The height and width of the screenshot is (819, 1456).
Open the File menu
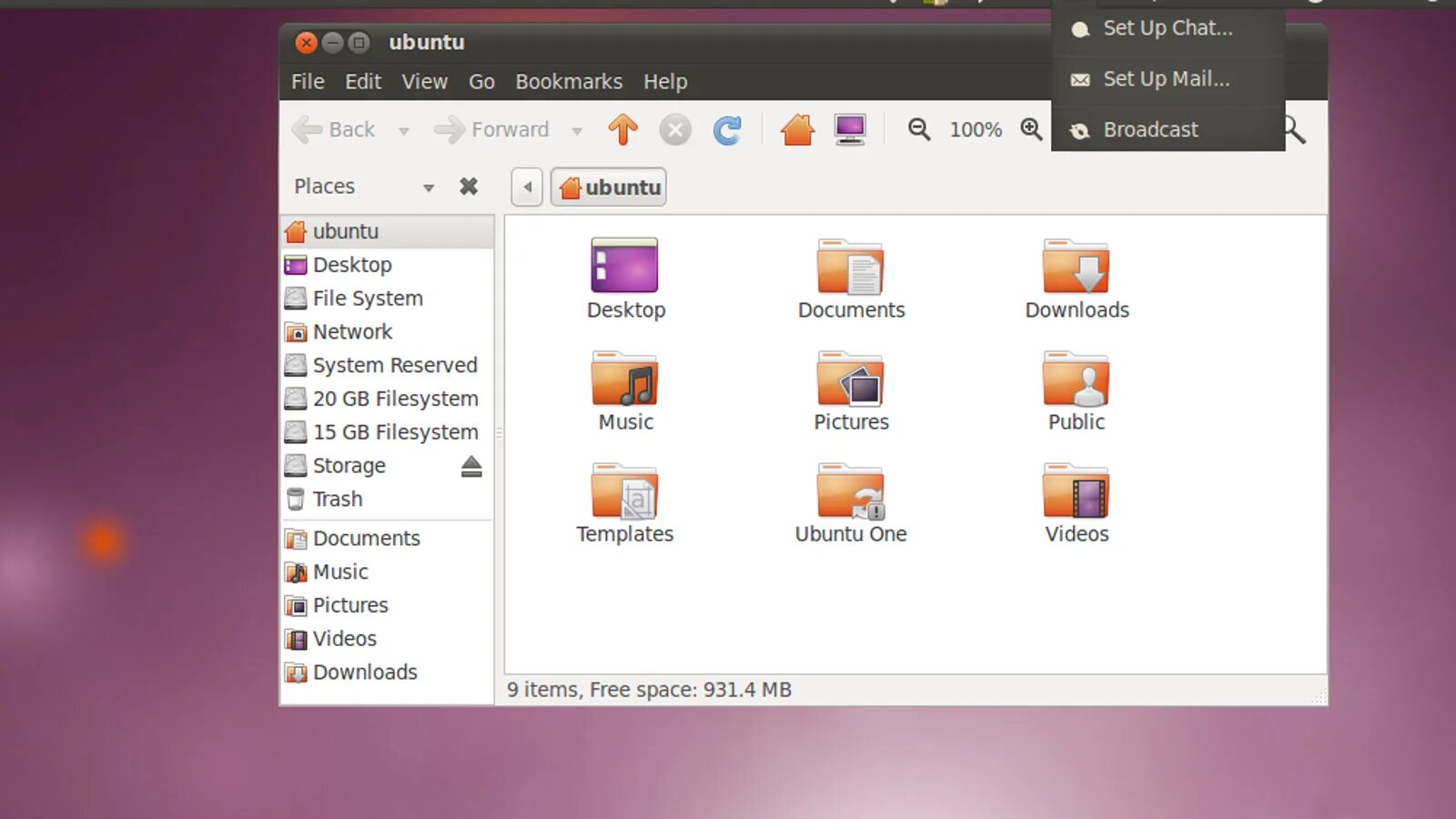click(308, 82)
